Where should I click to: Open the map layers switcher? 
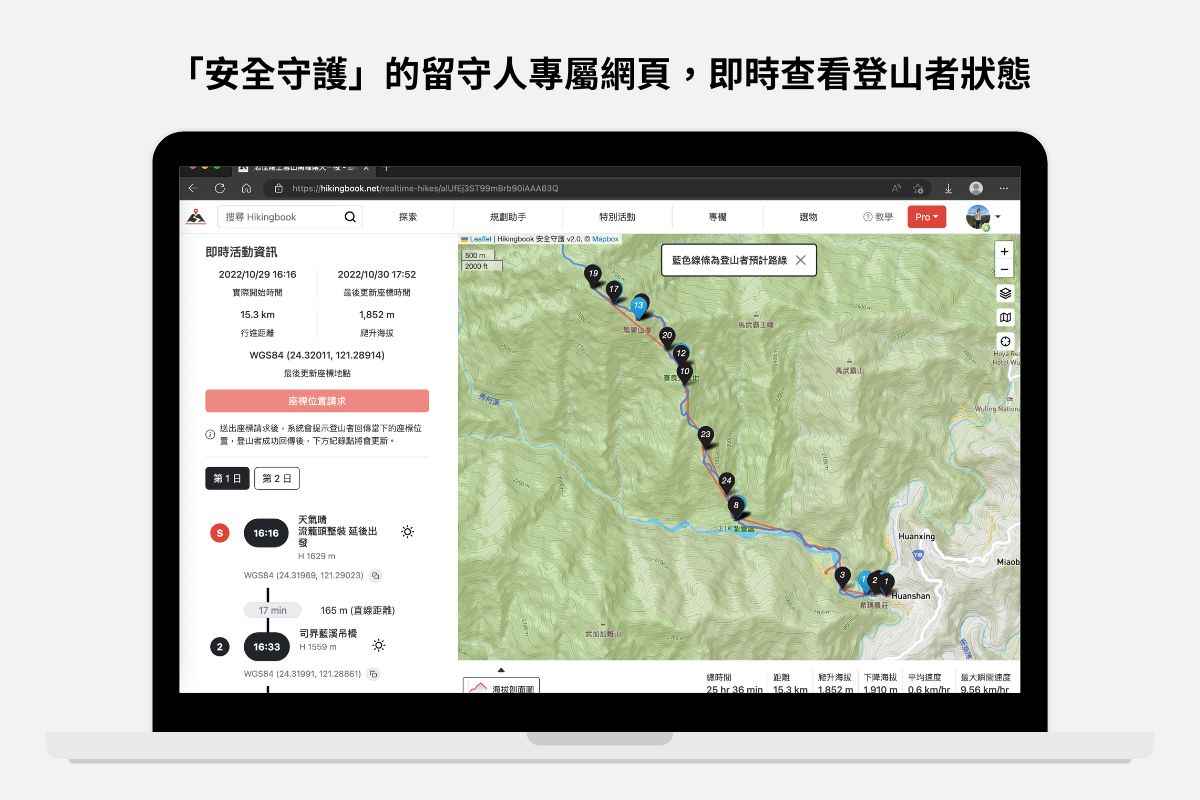point(1005,293)
